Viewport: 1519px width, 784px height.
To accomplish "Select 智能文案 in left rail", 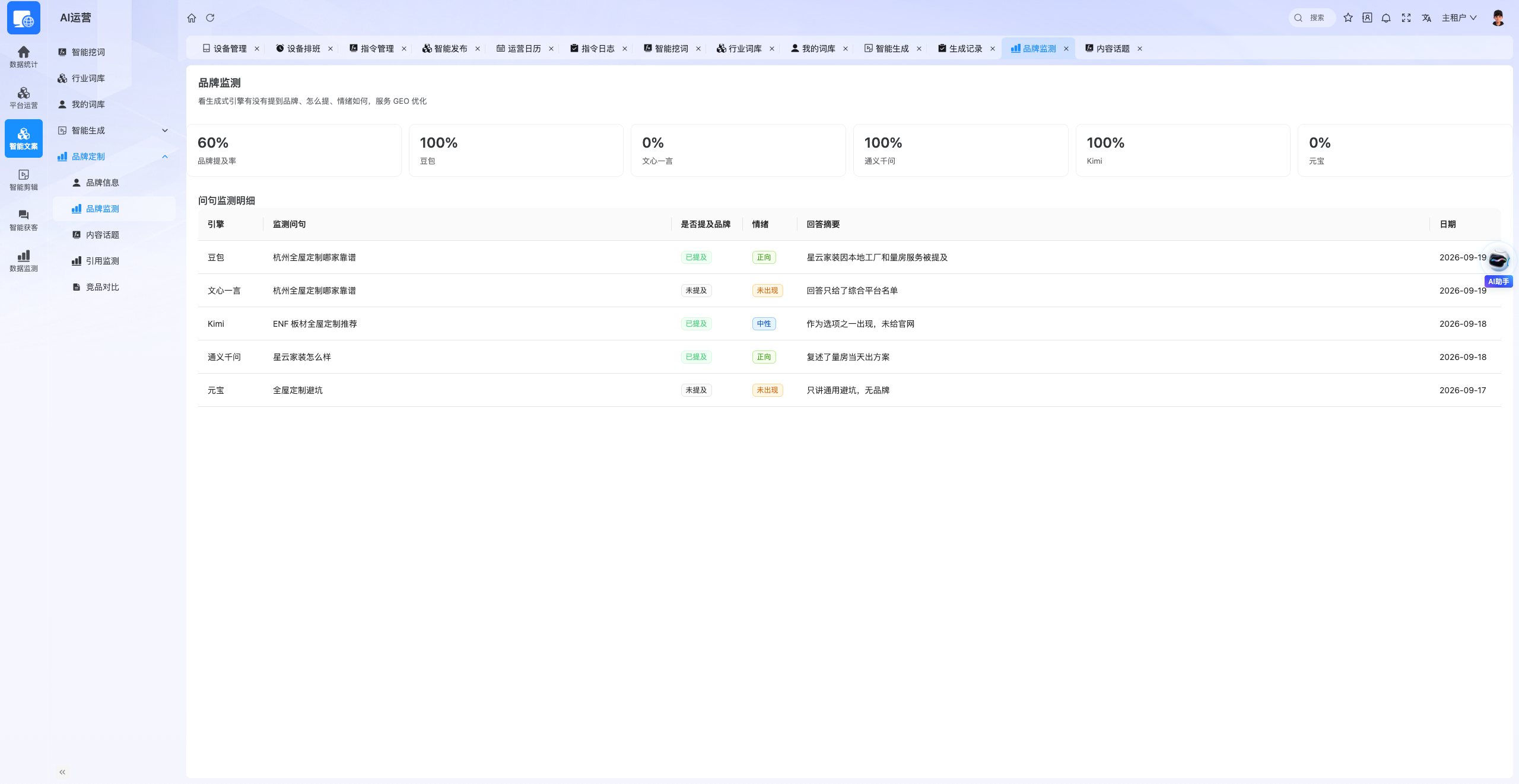I will 24,138.
